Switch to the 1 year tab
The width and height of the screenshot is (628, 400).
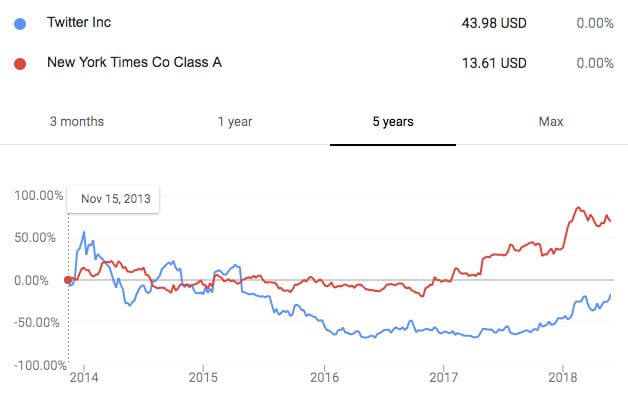[235, 122]
